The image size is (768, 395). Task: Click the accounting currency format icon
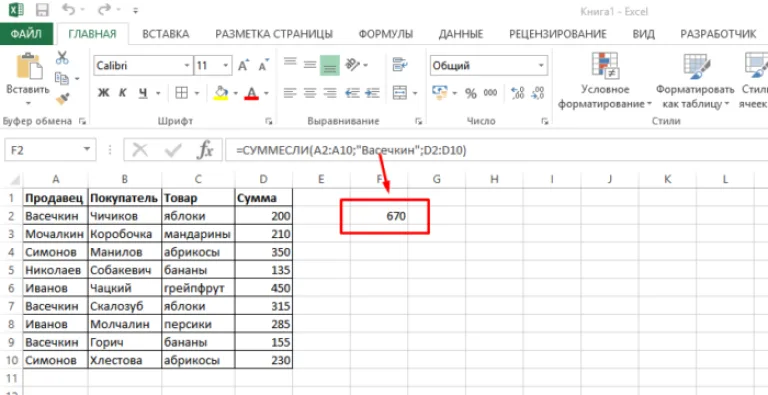[440, 93]
